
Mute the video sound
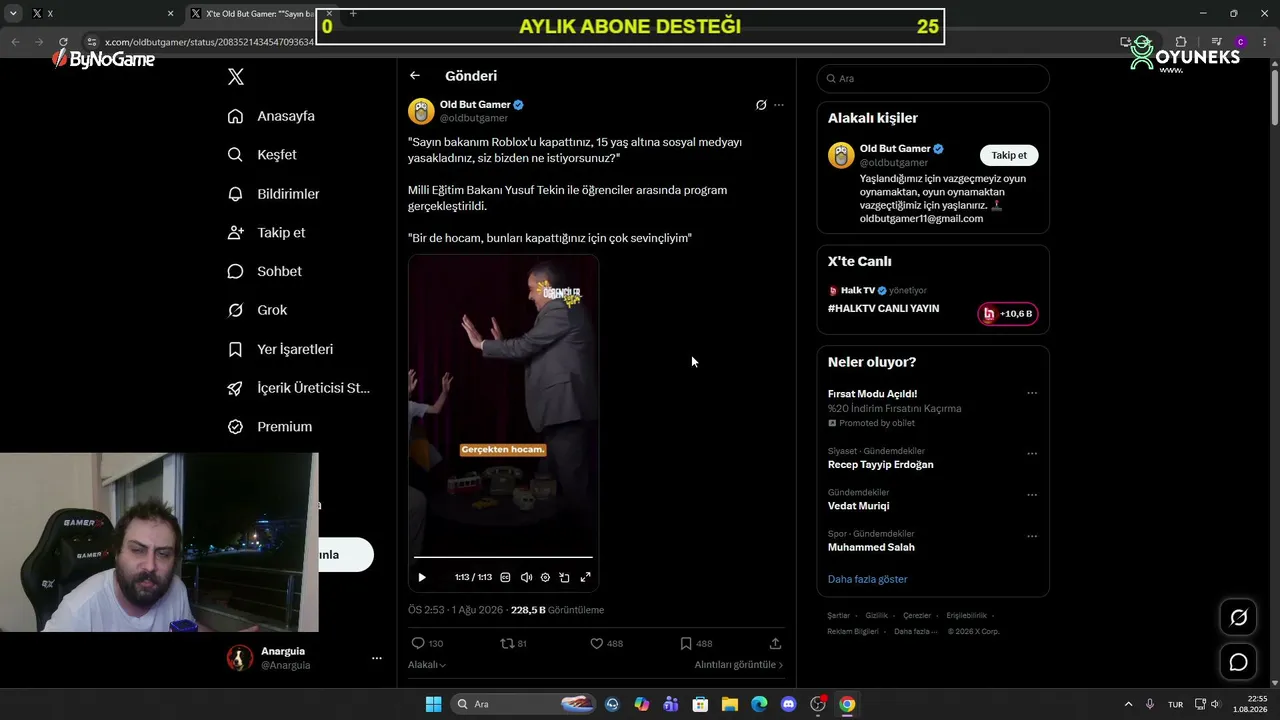[526, 577]
